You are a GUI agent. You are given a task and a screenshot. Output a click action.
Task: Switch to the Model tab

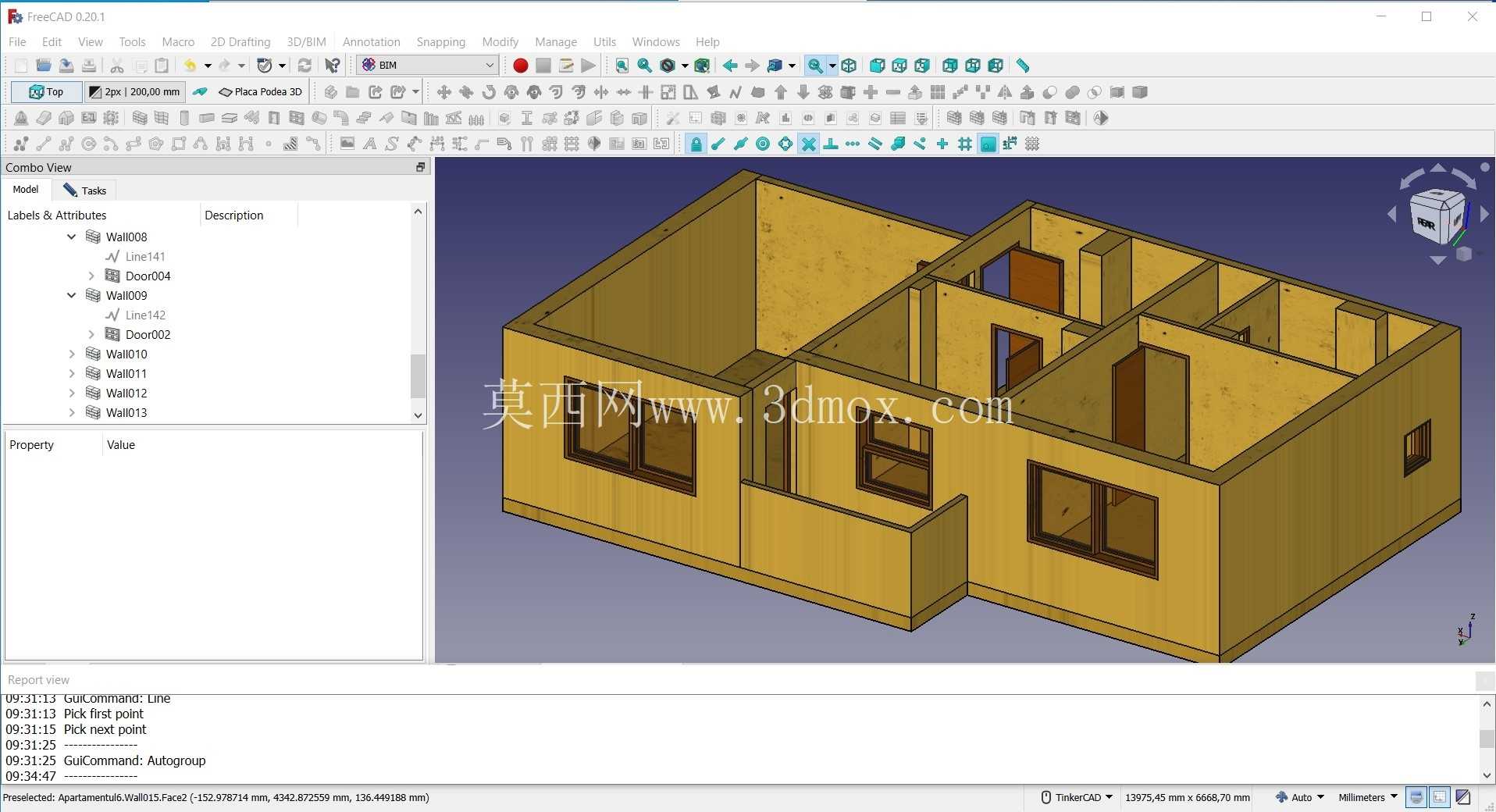pos(26,190)
